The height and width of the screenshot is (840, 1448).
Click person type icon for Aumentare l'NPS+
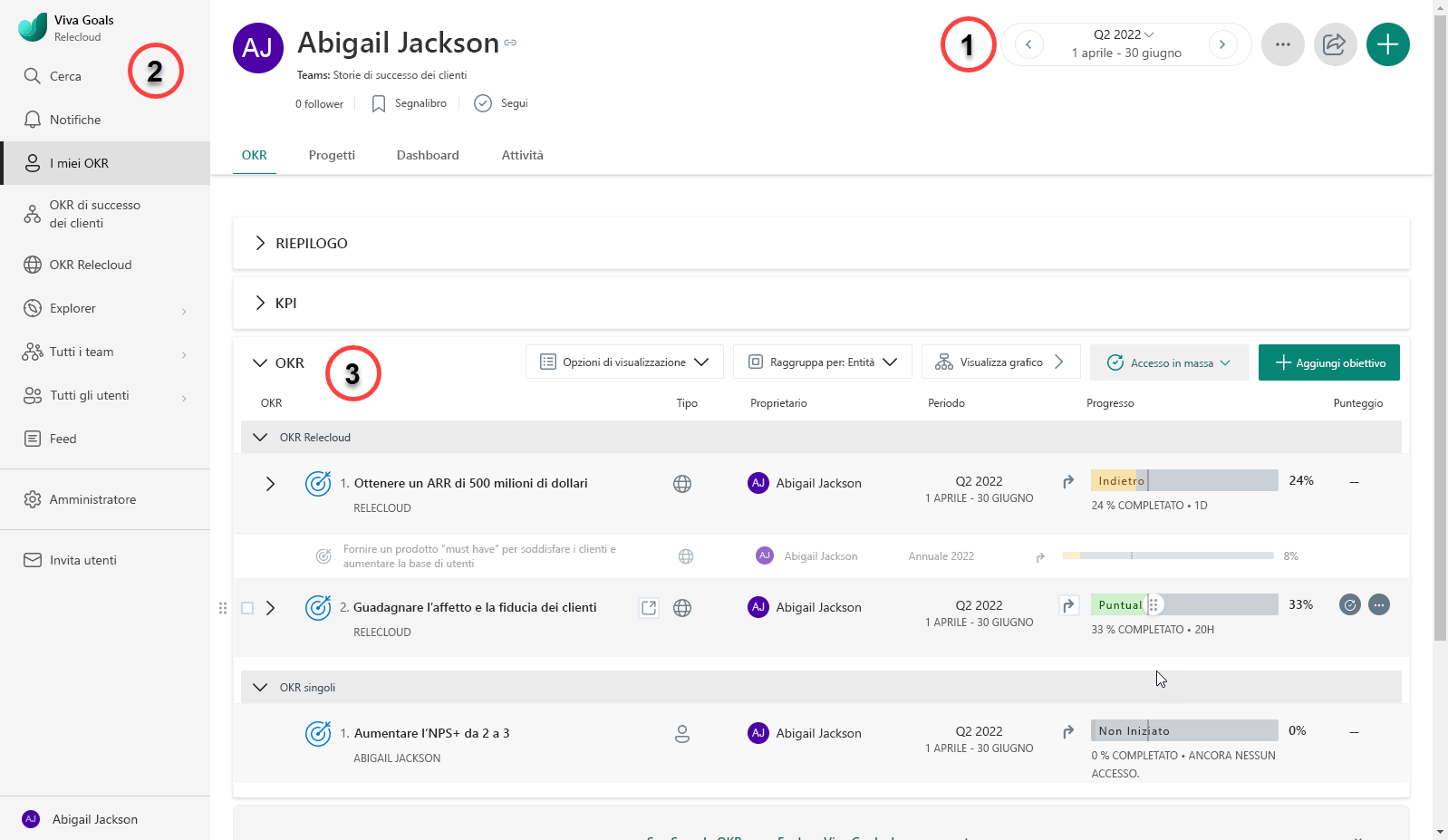coord(682,734)
